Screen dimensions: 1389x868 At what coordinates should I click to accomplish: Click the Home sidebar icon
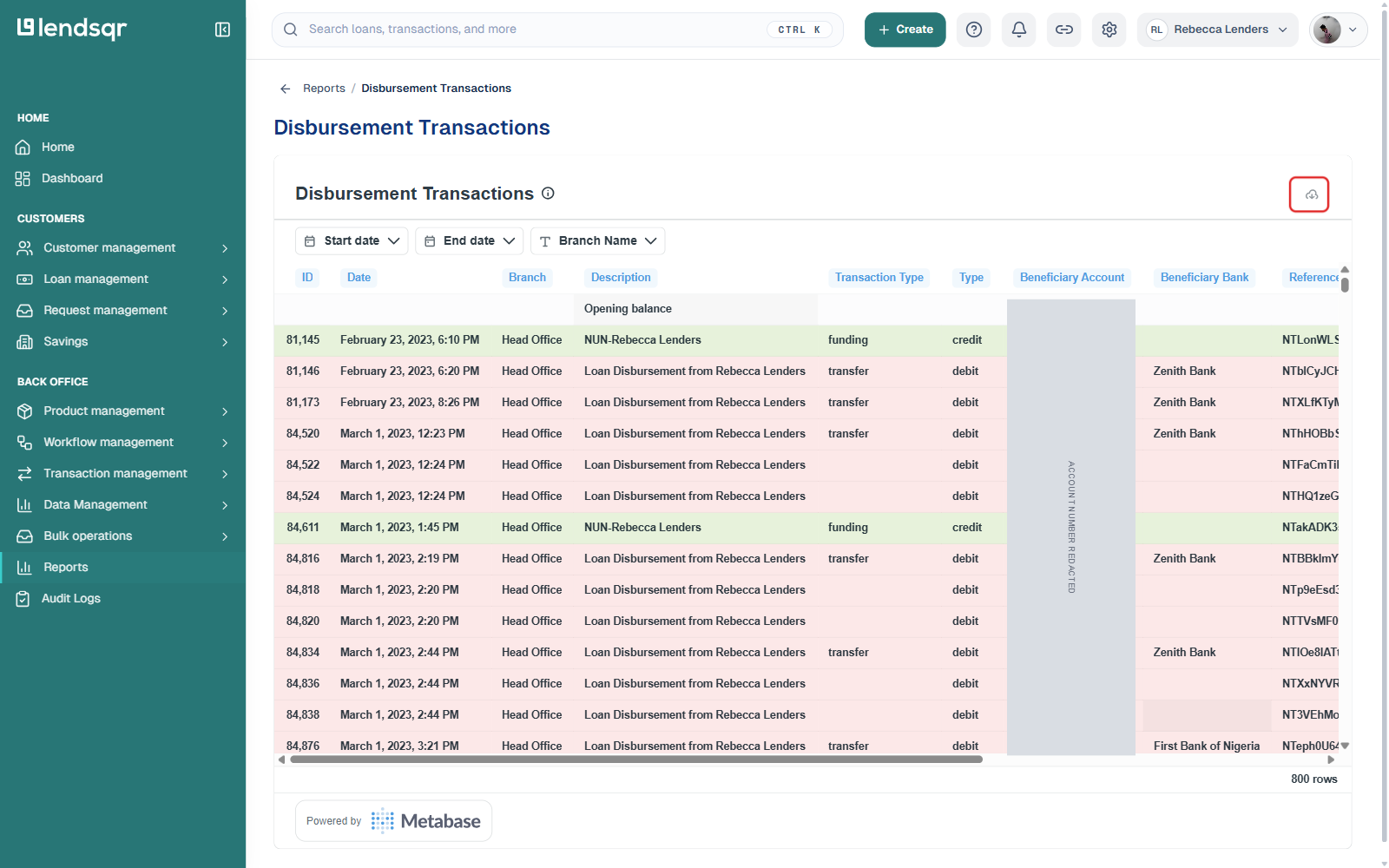23,148
